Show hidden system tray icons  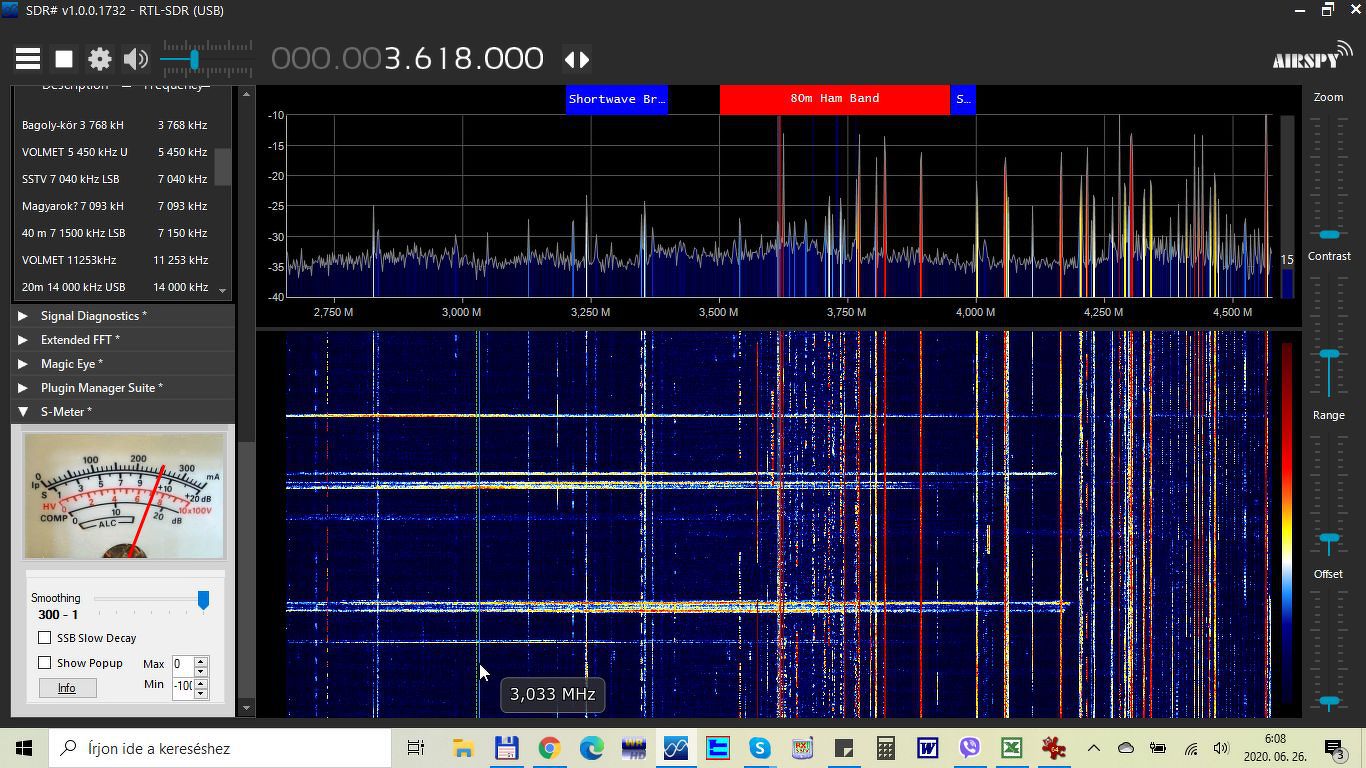(x=1093, y=748)
